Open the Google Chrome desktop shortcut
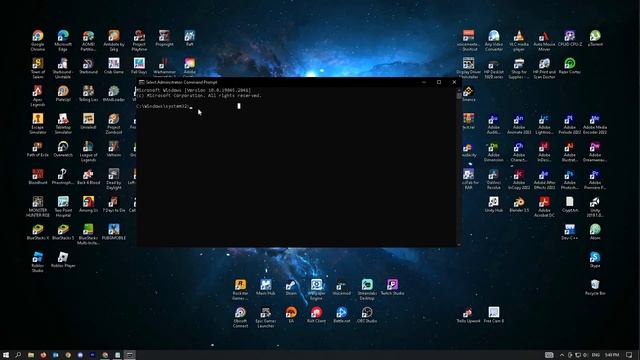 [x=38, y=40]
